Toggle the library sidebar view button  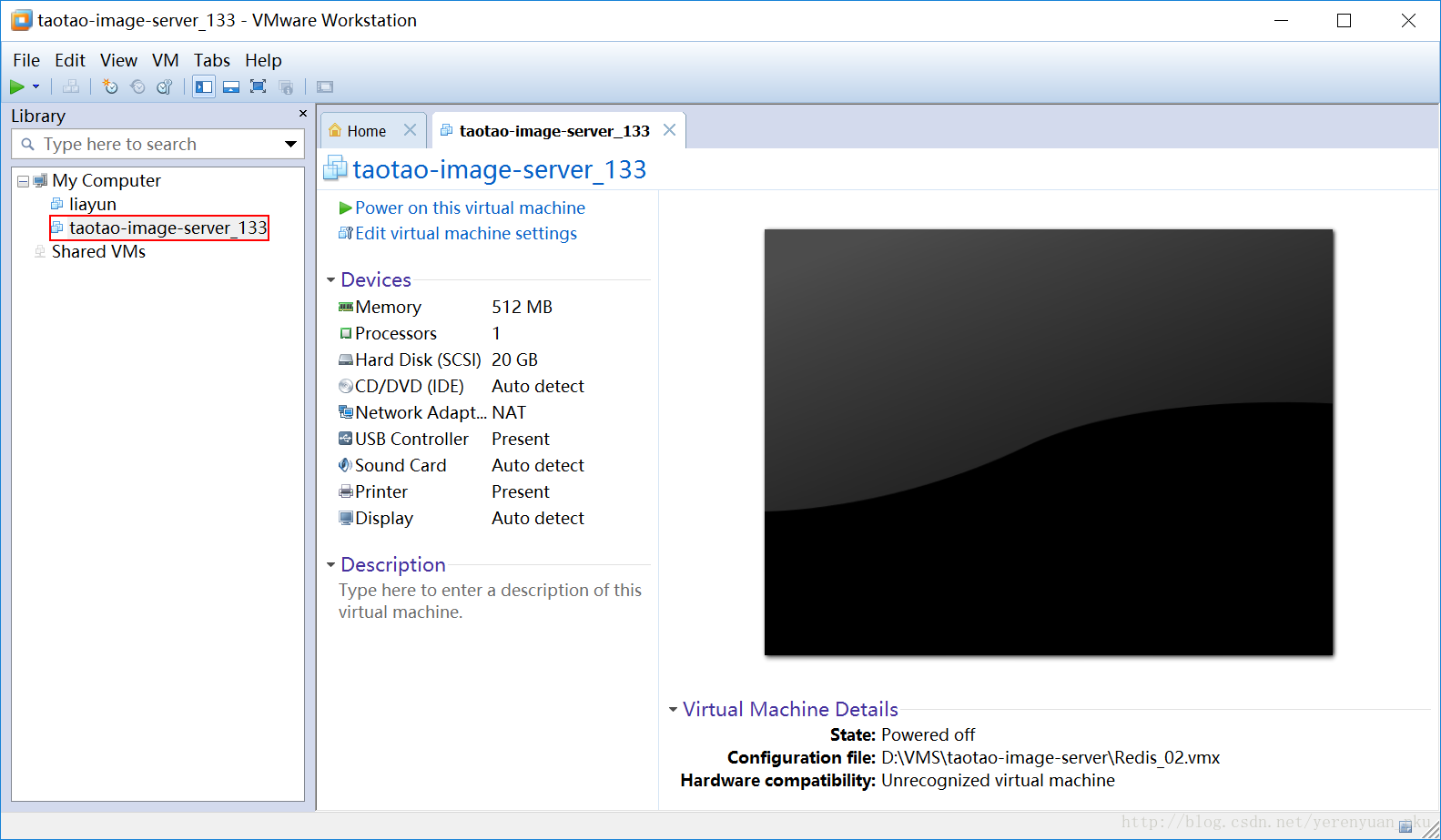(x=204, y=87)
